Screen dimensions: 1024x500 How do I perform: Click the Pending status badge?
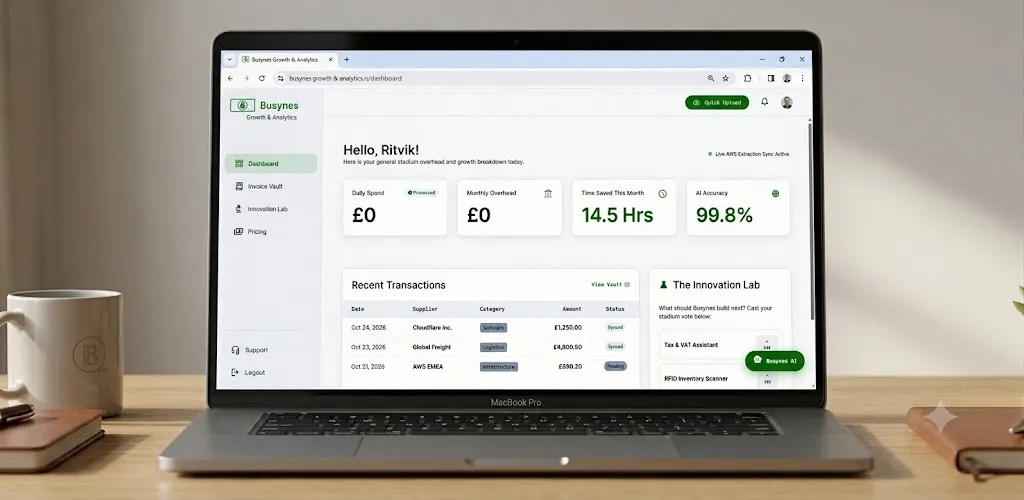(615, 366)
